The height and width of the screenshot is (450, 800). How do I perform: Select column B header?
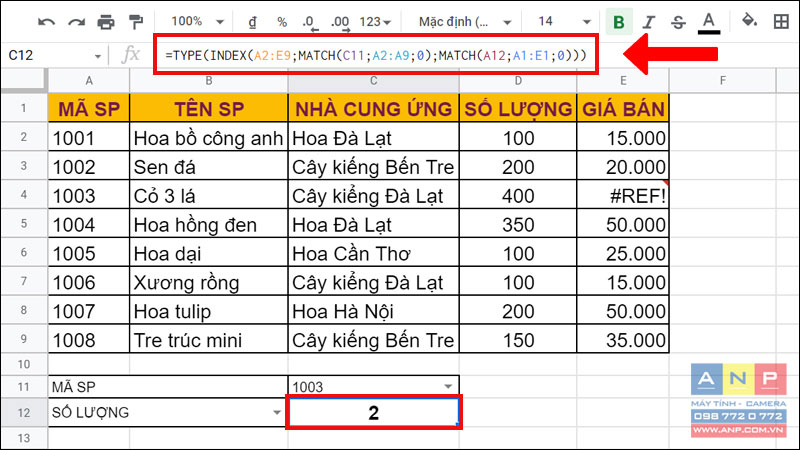[x=209, y=81]
